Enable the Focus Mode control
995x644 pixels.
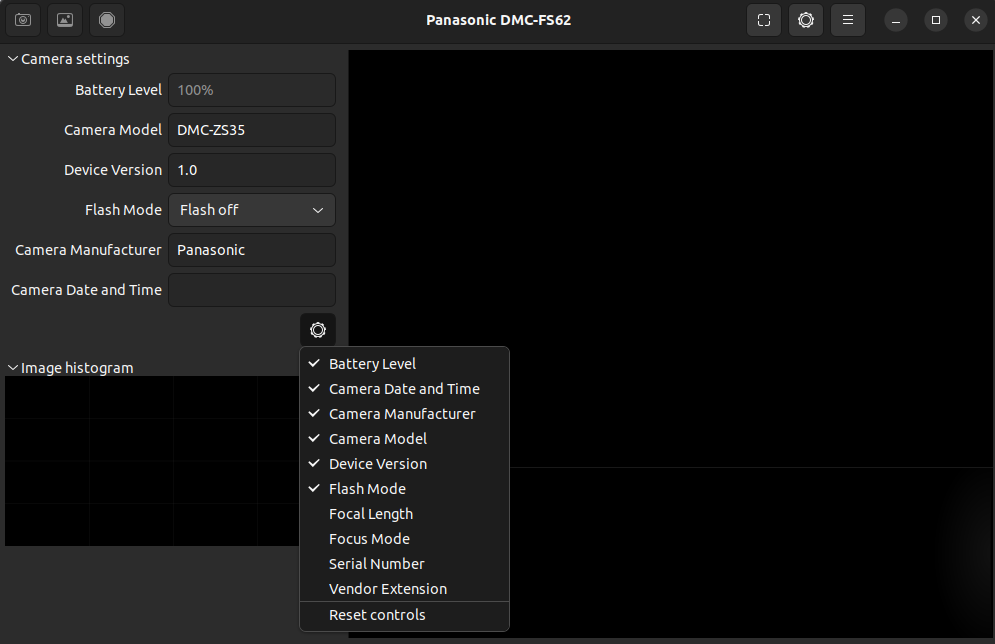click(404, 539)
